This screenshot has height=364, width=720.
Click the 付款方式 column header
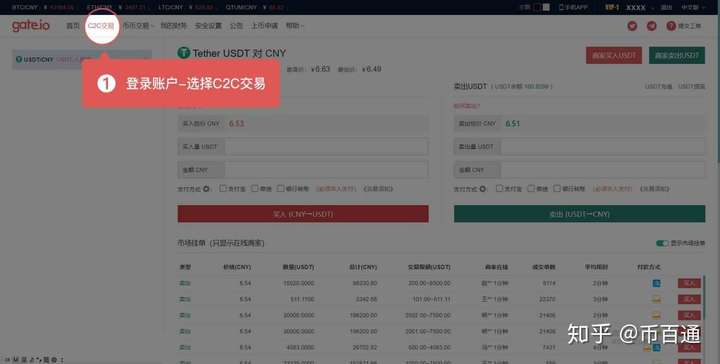tap(649, 267)
